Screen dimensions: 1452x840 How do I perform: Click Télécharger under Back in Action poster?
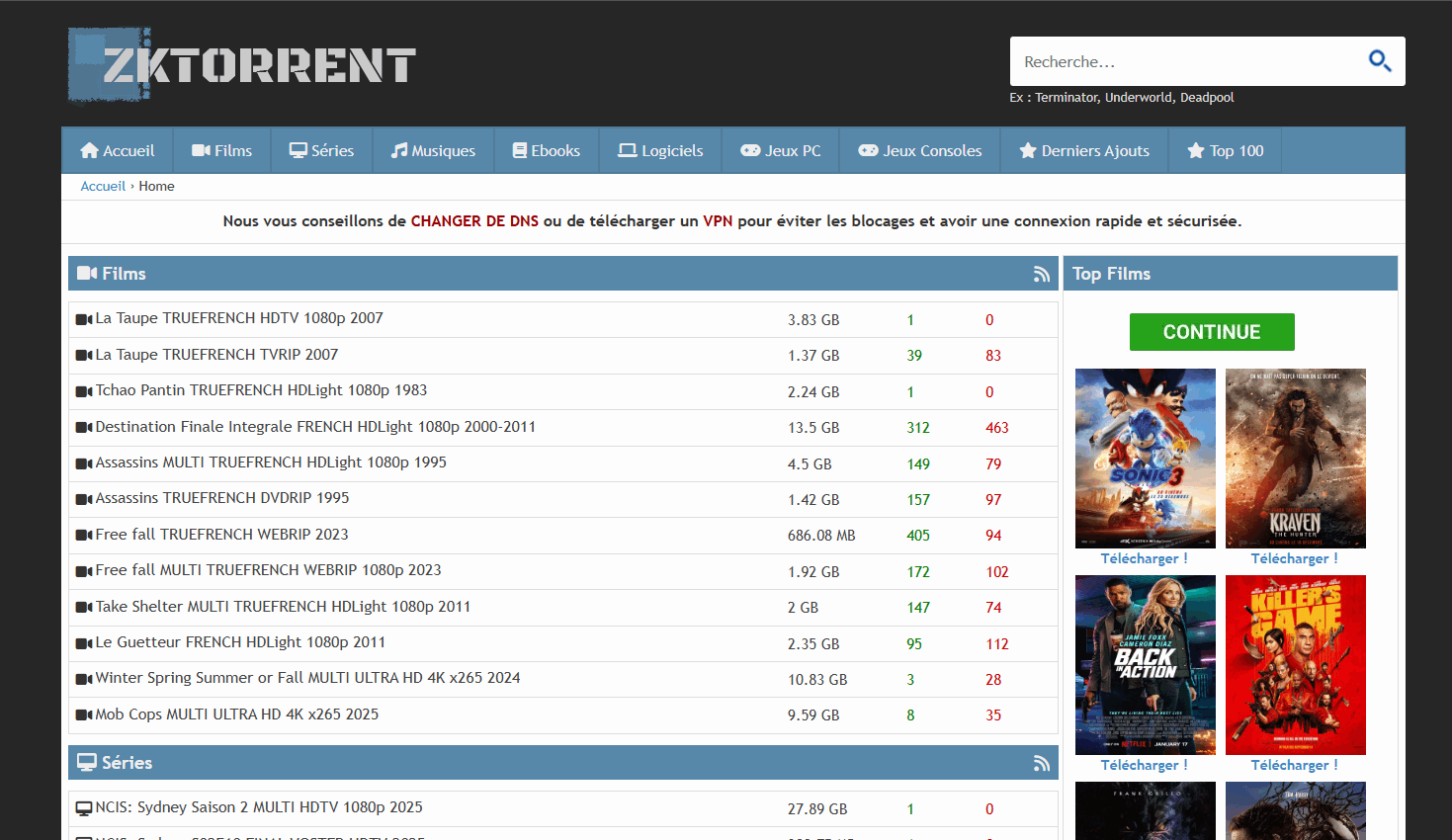pos(1145,765)
